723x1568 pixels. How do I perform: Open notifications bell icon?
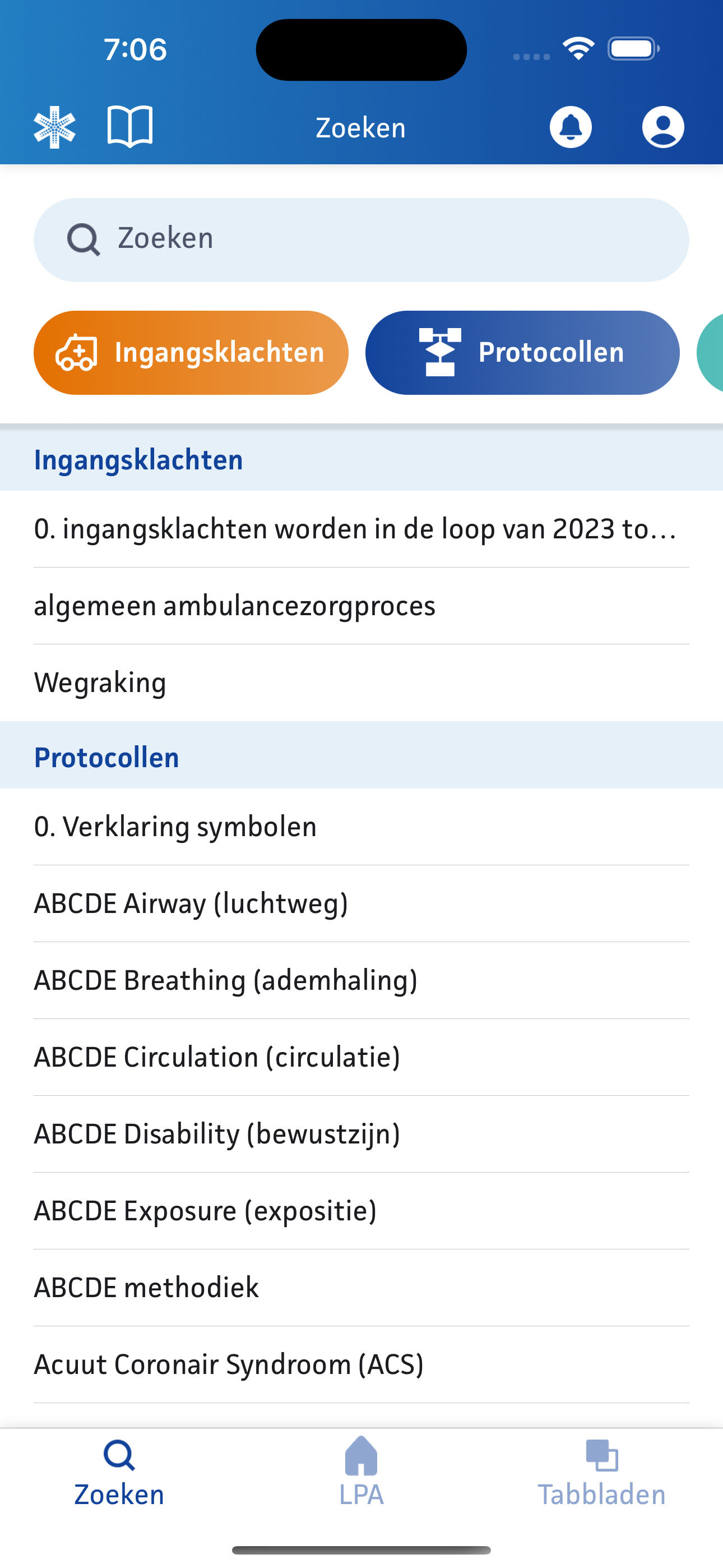coord(570,127)
